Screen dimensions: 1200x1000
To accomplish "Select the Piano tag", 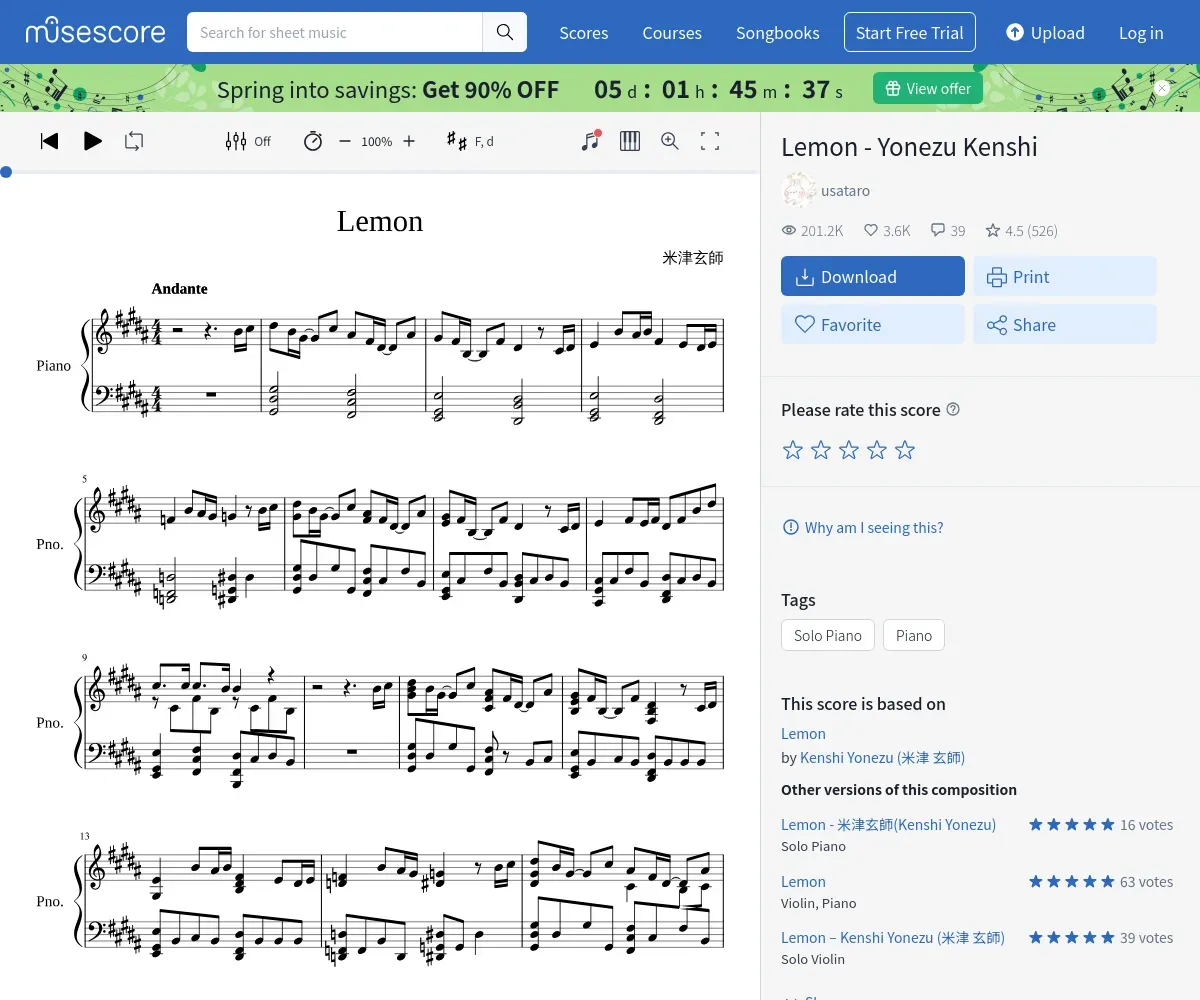I will 914,635.
